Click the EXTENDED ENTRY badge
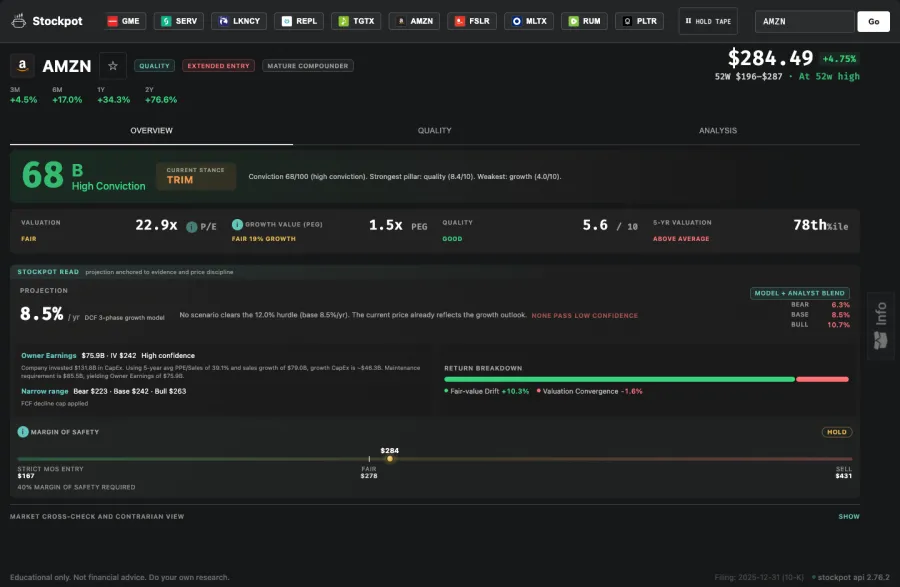This screenshot has width=900, height=587. click(218, 66)
